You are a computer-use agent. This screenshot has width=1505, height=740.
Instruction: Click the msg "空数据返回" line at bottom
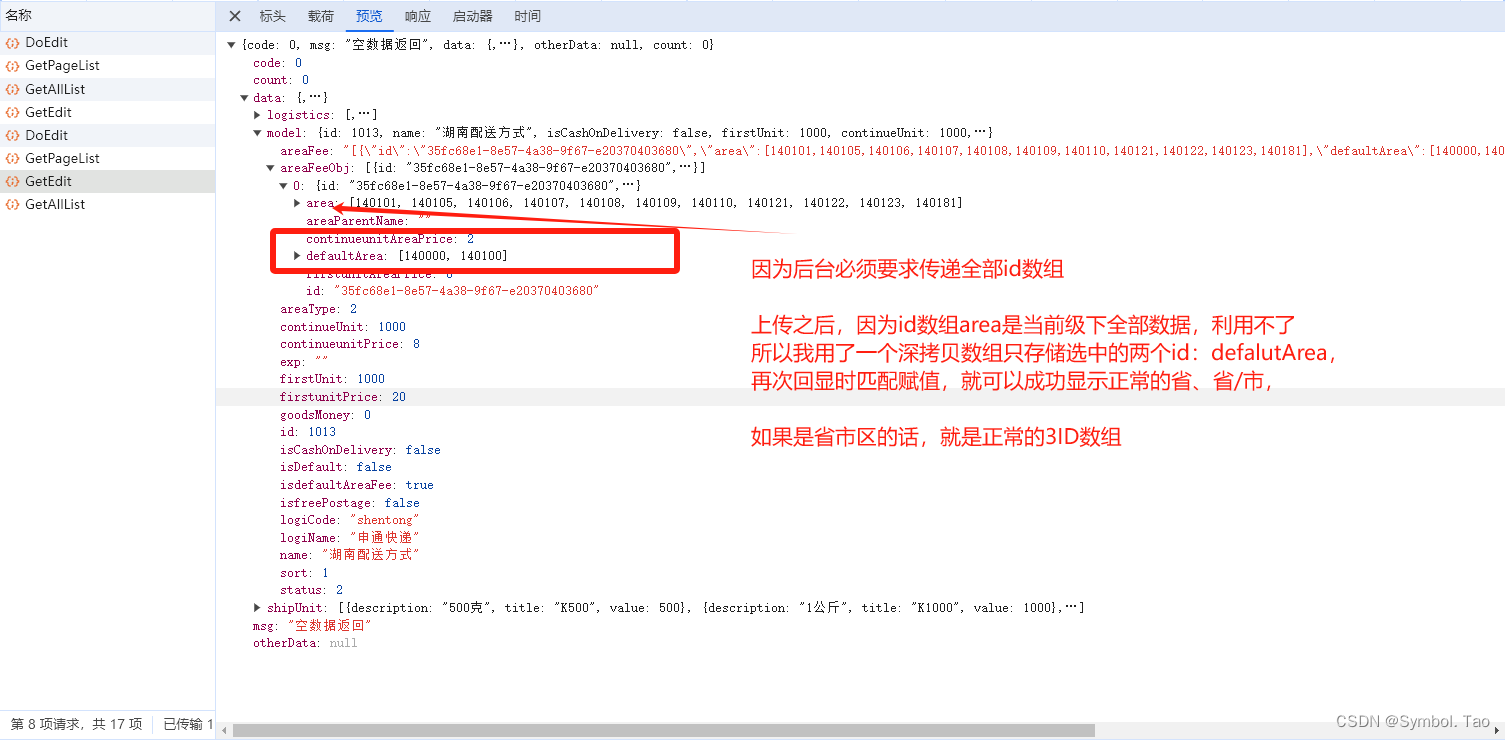[313, 625]
